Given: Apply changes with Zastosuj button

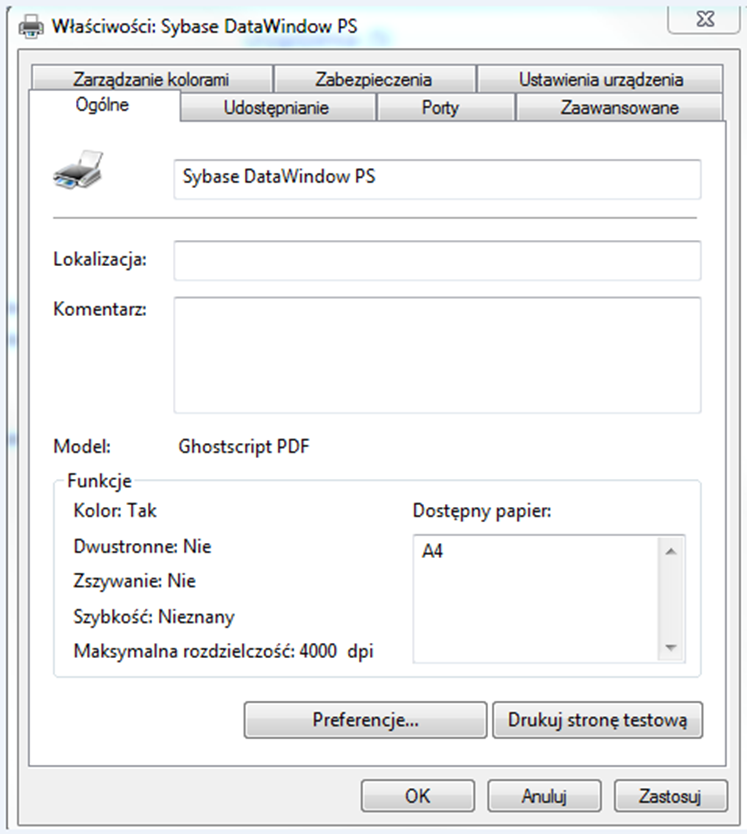Looking at the screenshot, I should [x=670, y=796].
